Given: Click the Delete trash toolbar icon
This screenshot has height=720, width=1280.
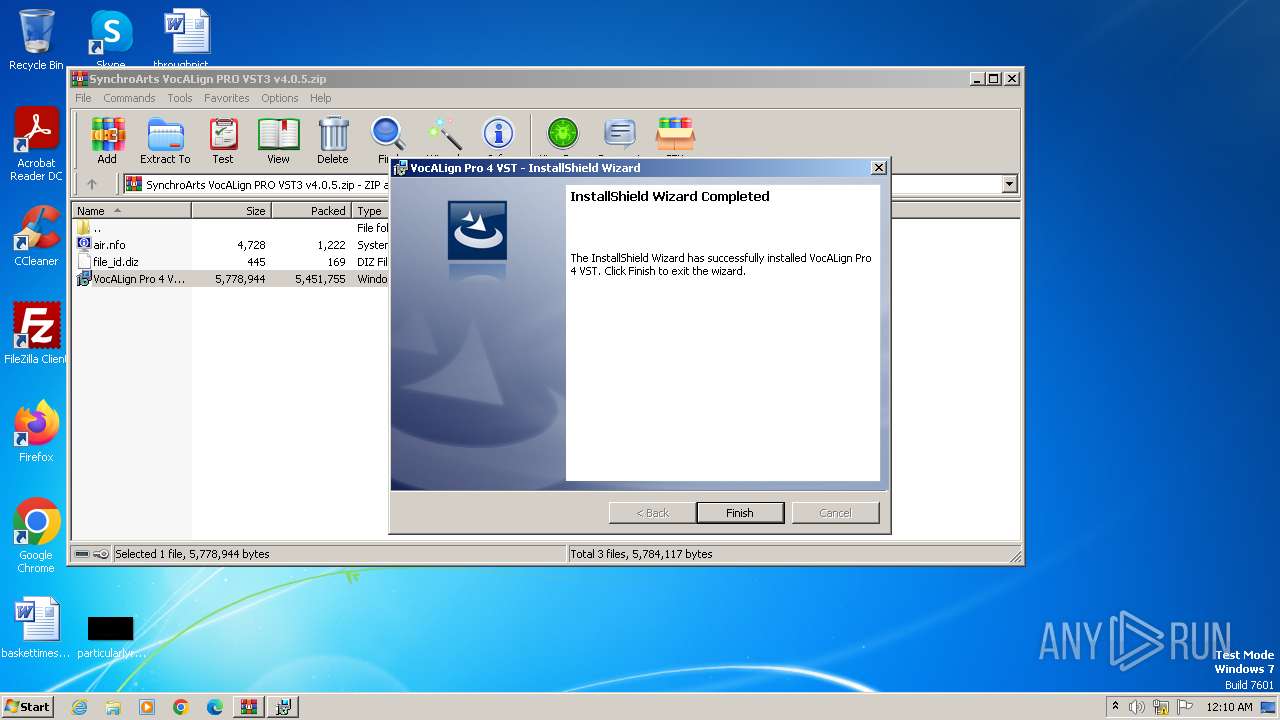Looking at the screenshot, I should pos(333,140).
